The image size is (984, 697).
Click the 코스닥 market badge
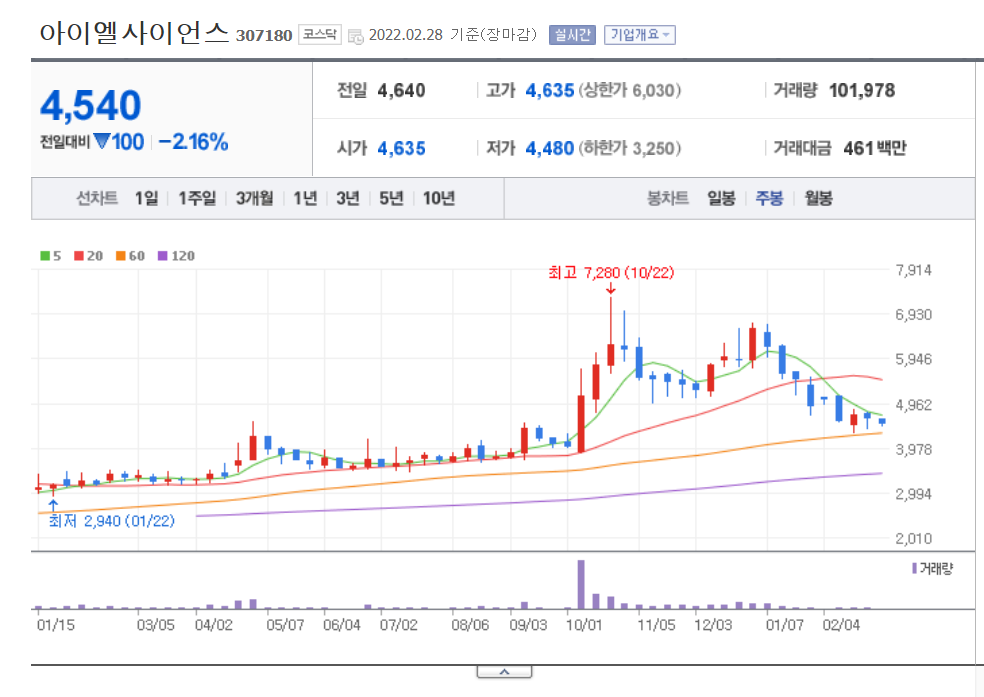pos(319,34)
